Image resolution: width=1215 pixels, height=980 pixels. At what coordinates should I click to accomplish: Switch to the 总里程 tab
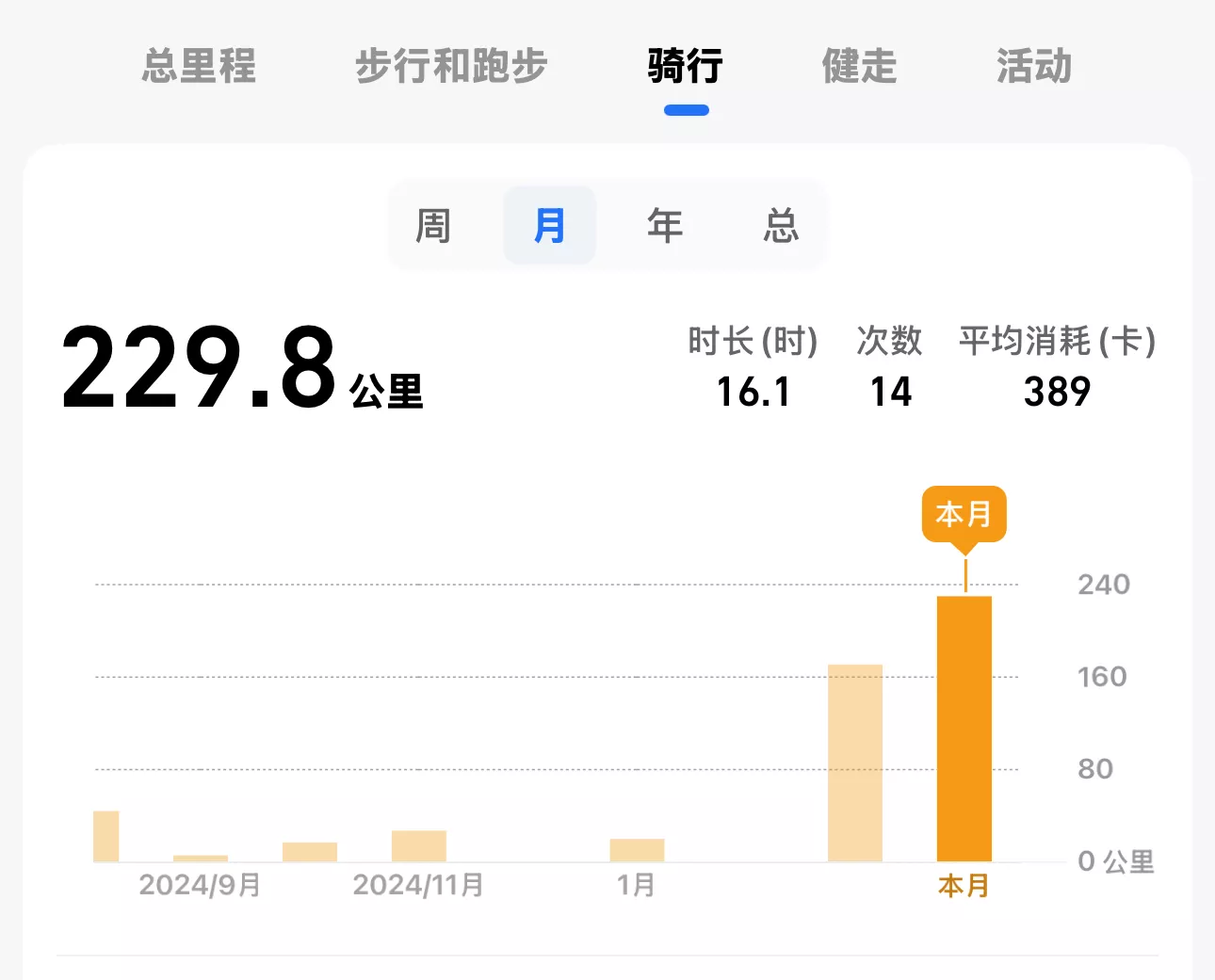(199, 66)
